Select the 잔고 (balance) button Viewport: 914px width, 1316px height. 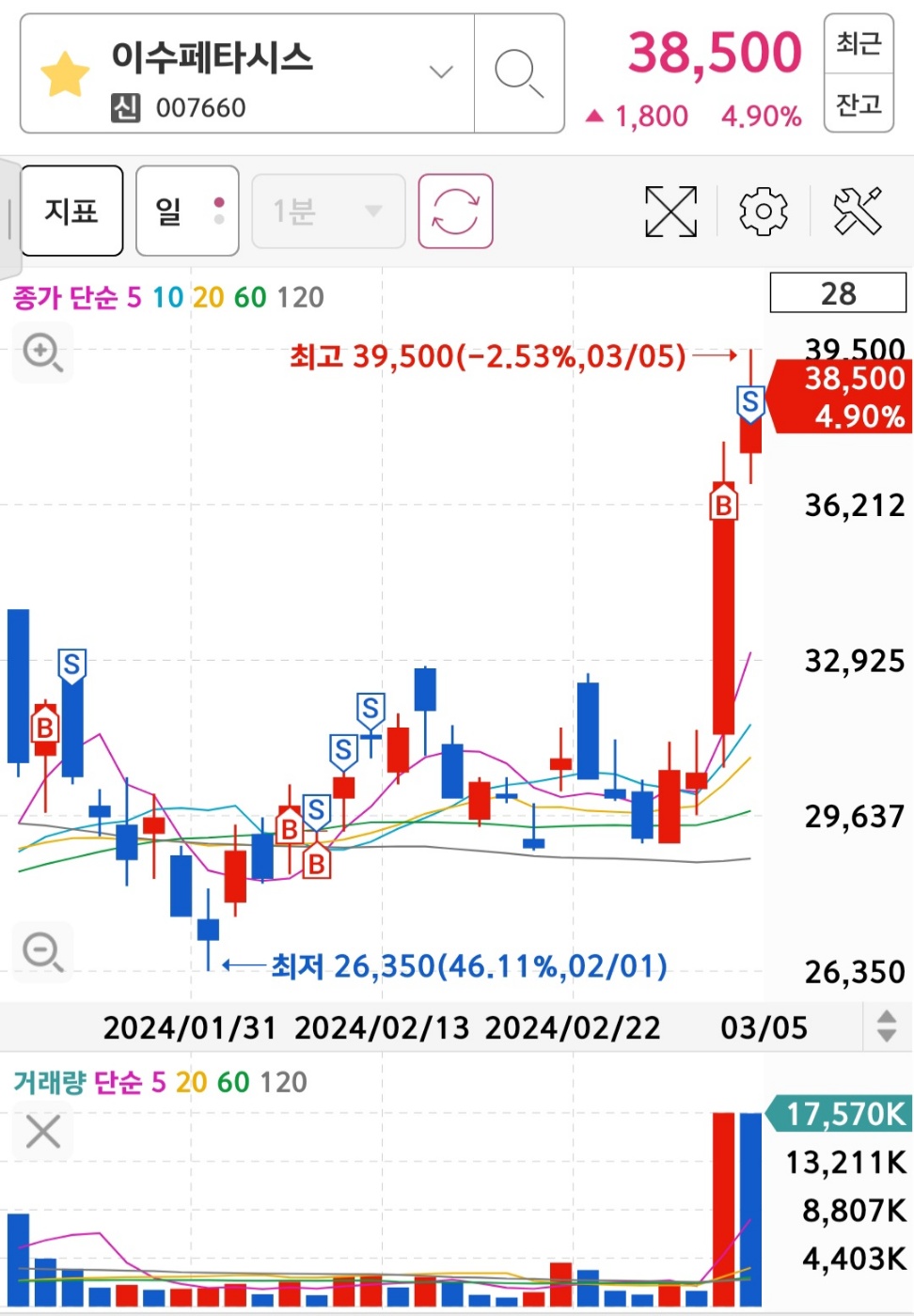point(859,103)
